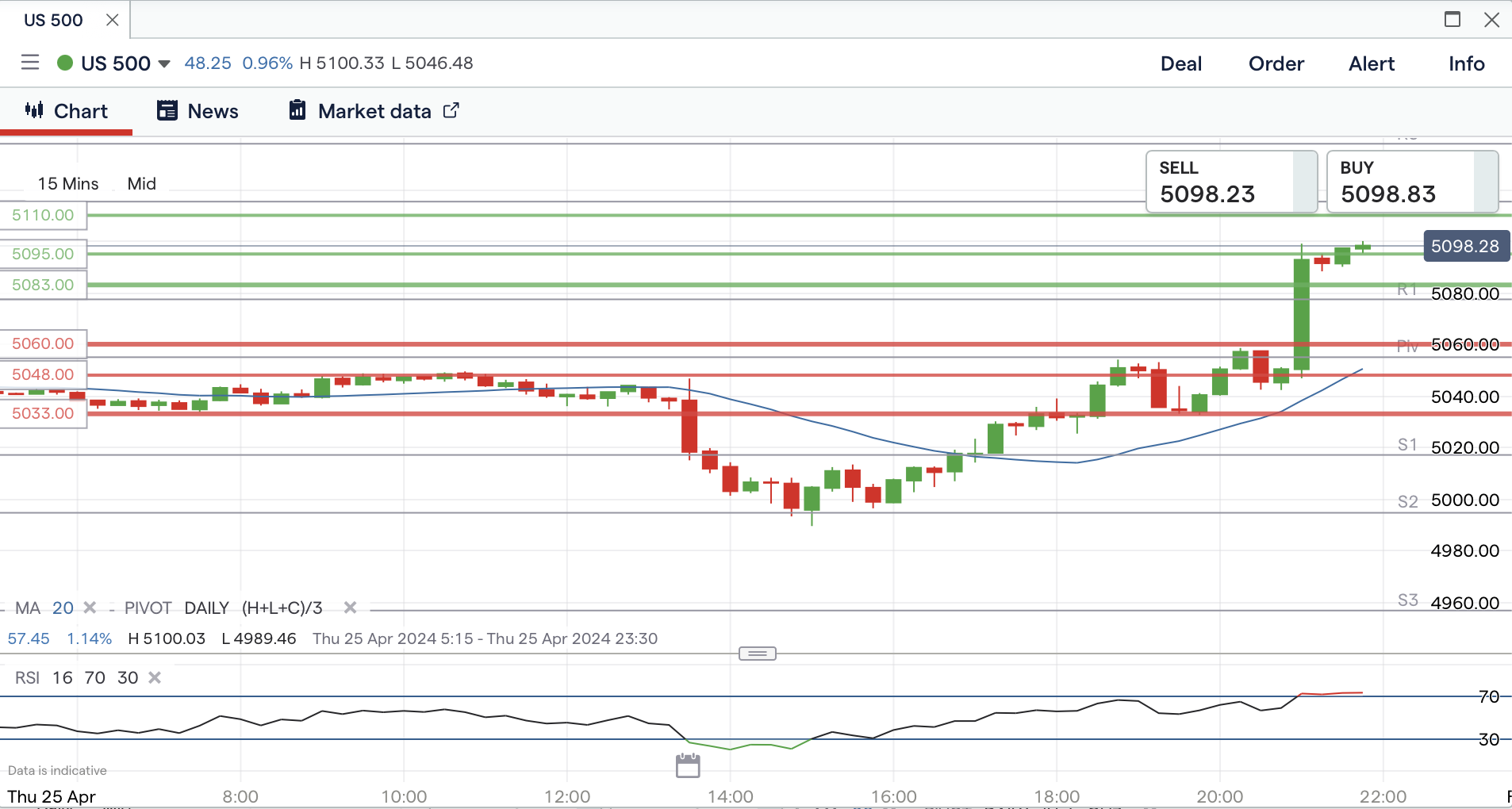Screen dimensions: 1512x809
Task: Select the 5110.00 price level label
Action: click(43, 215)
